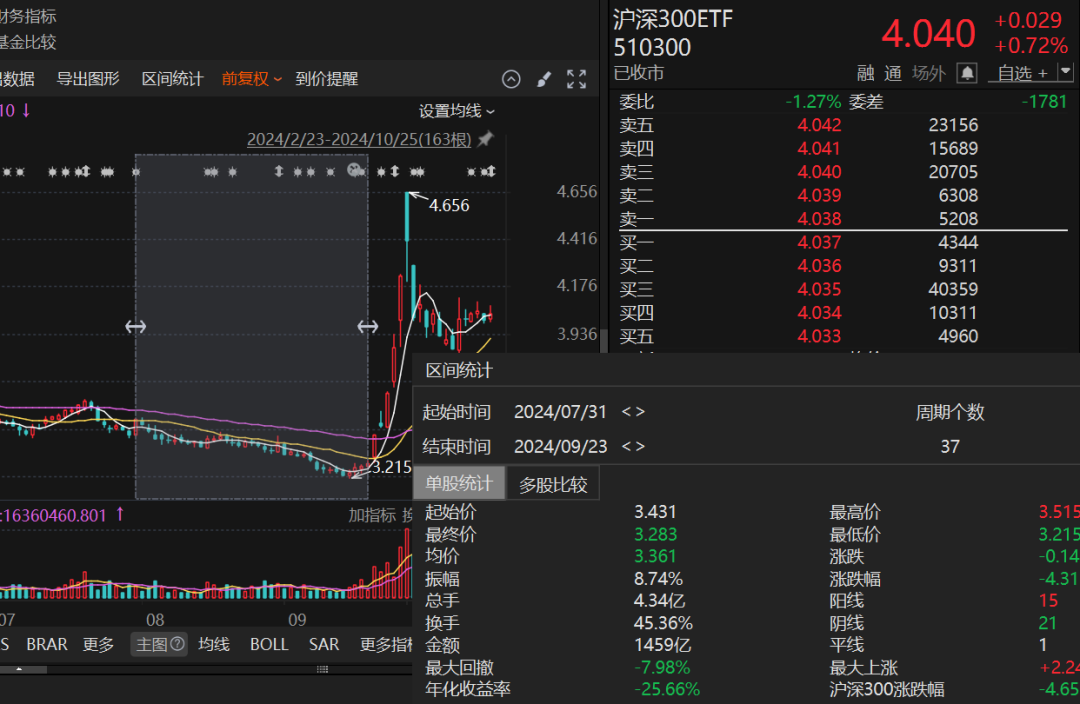Click the help icon next to 主图
The height and width of the screenshot is (704, 1080).
[178, 643]
